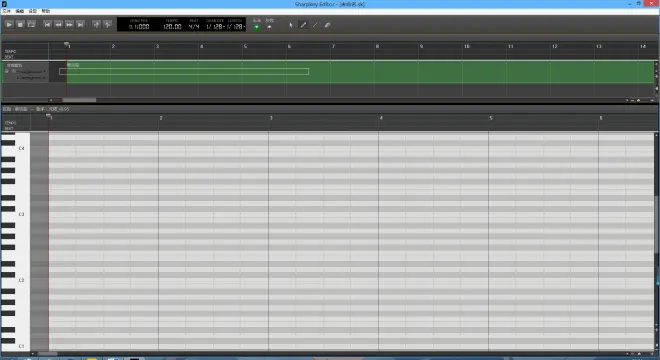Click the clip name label on green region
The width and height of the screenshot is (660, 360).
(x=73, y=65)
